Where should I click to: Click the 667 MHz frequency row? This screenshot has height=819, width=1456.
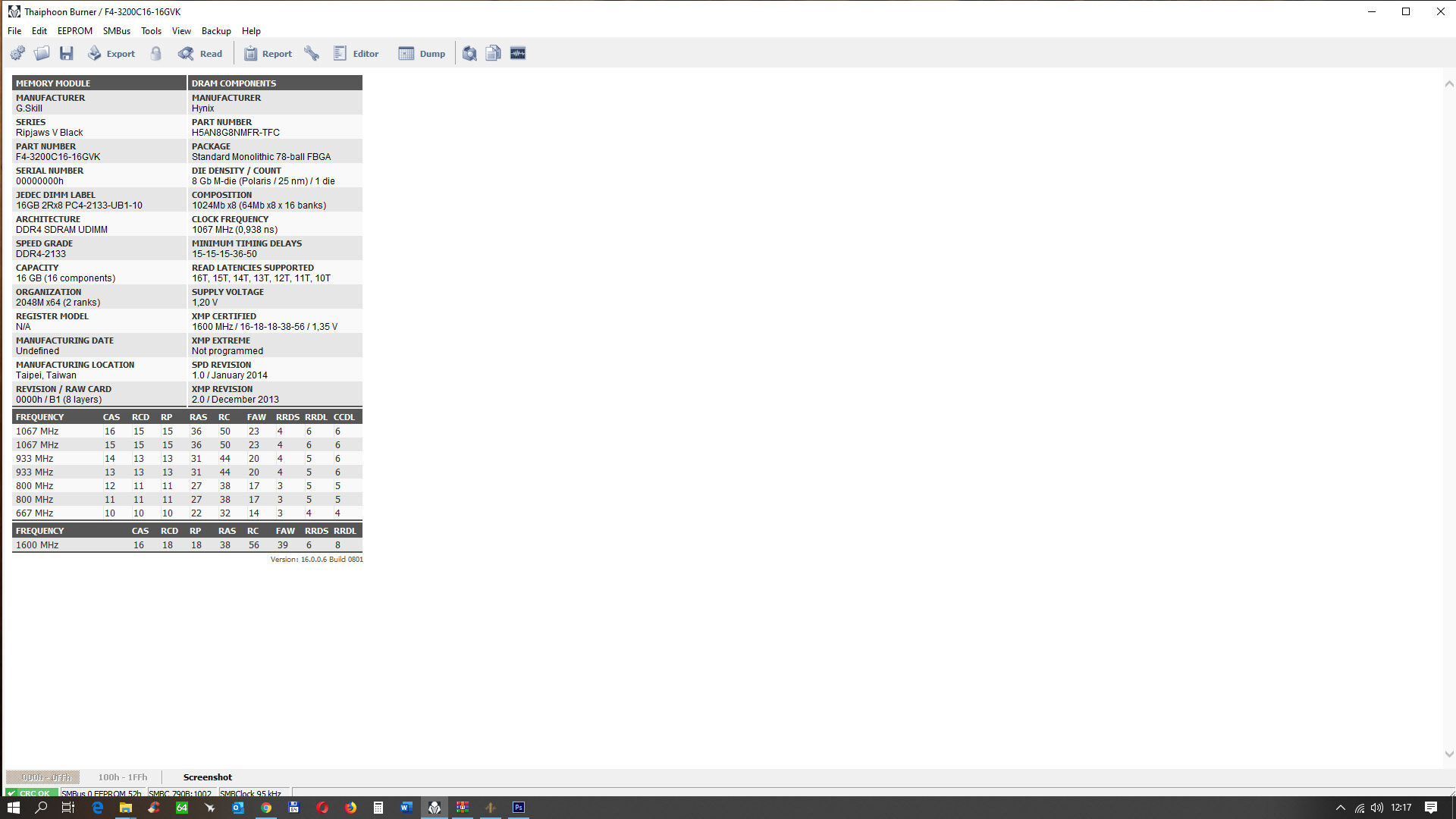click(x=187, y=513)
